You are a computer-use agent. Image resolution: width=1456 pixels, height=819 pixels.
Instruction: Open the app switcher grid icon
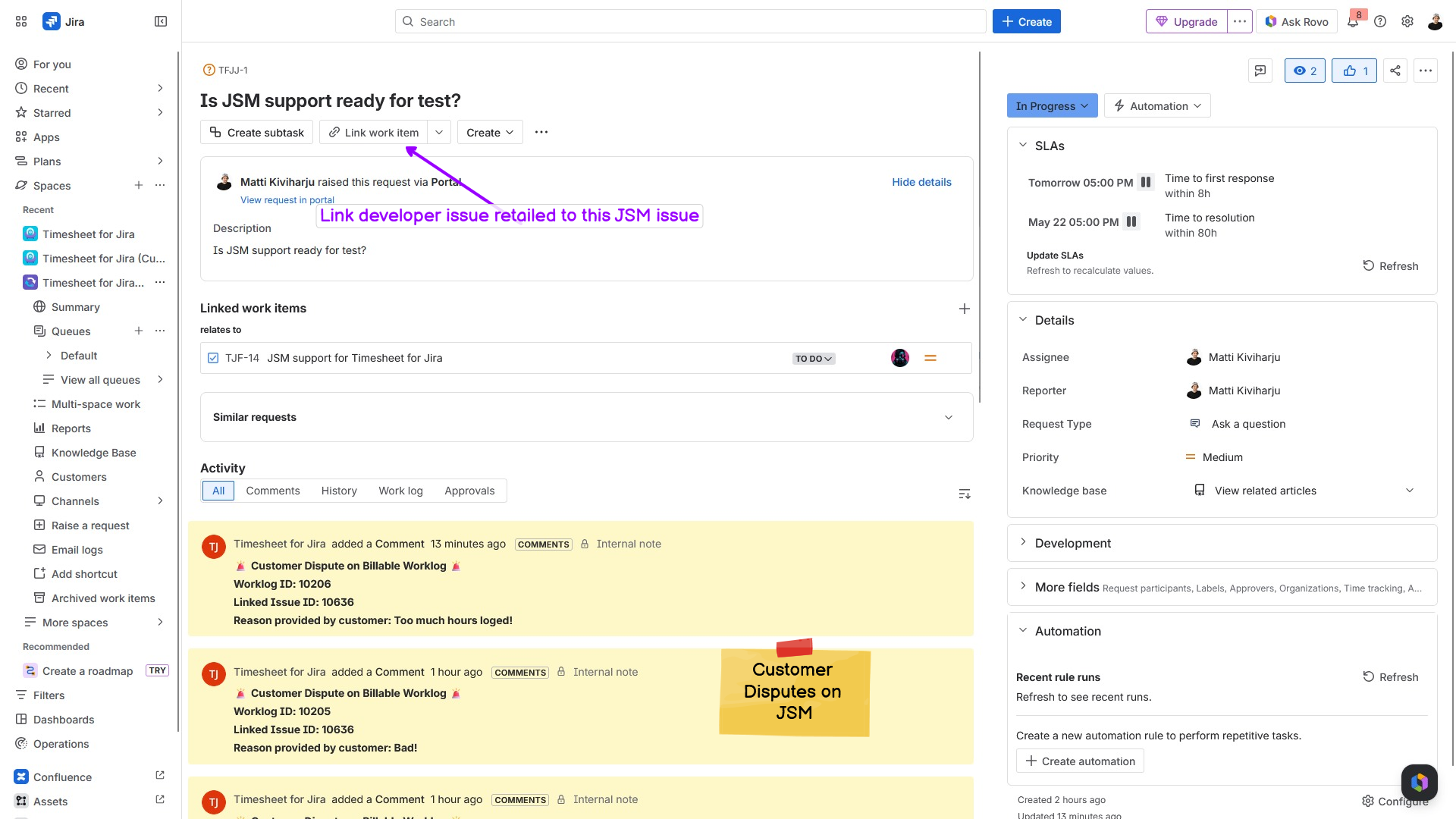pos(21,21)
